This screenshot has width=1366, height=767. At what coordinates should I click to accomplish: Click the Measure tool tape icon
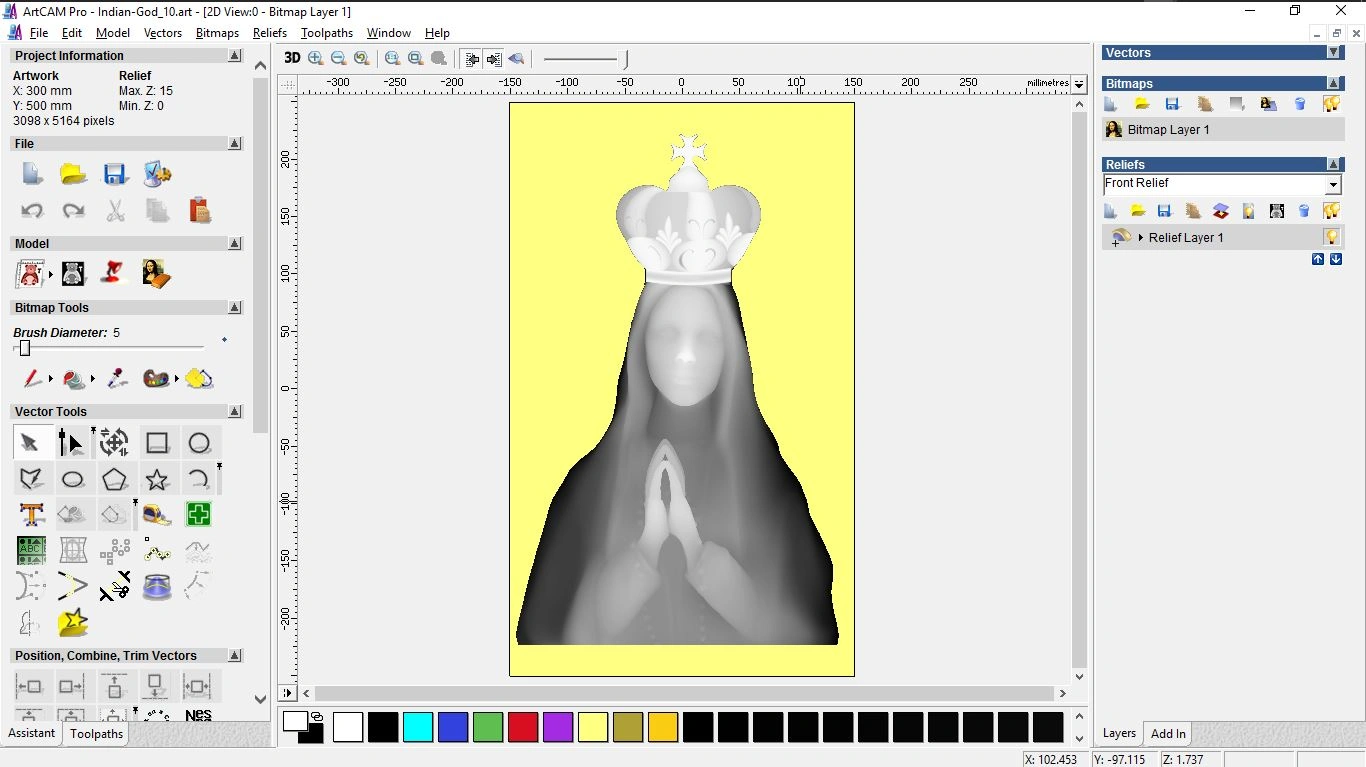pos(157,515)
